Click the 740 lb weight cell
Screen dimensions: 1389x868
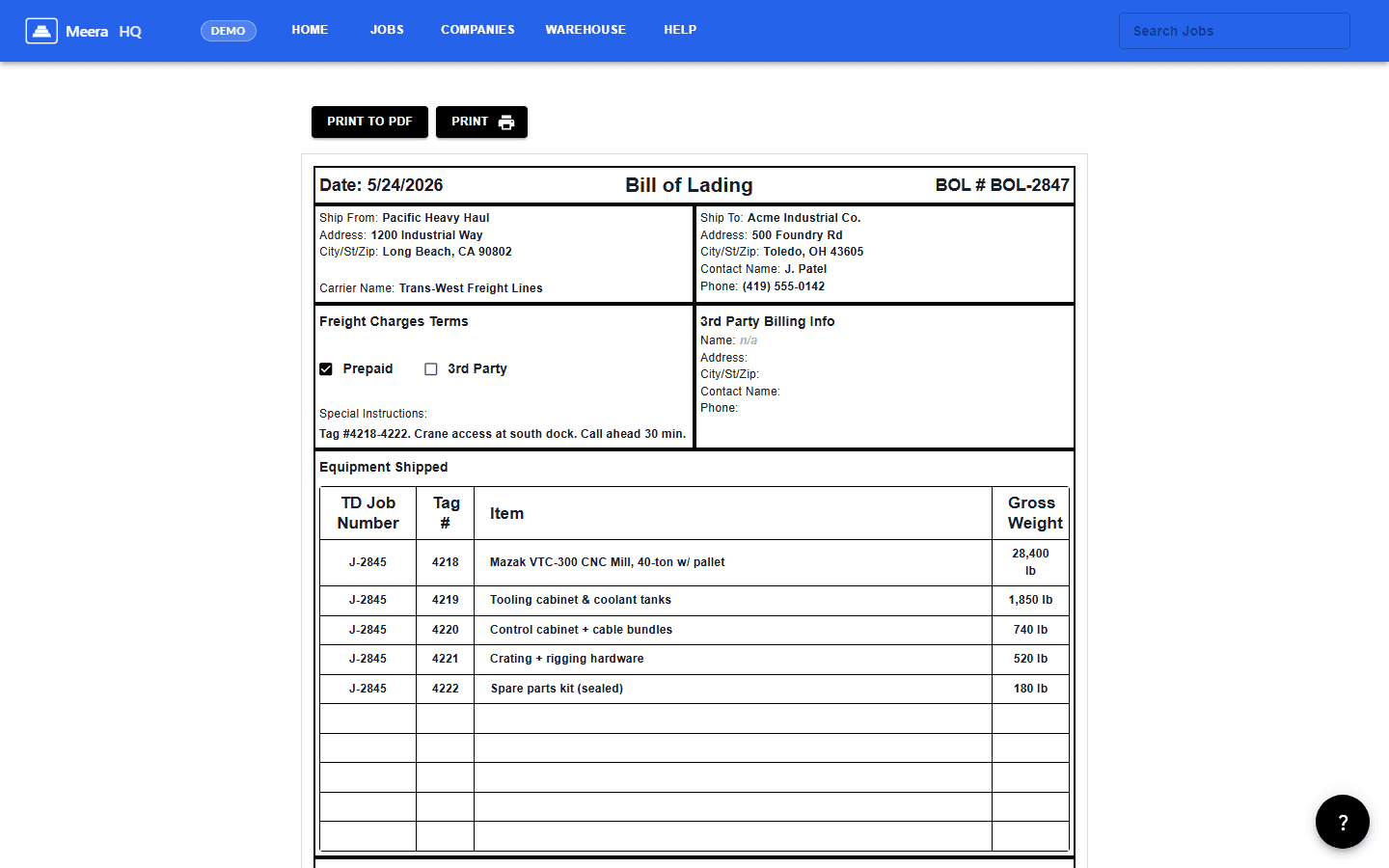click(1030, 630)
